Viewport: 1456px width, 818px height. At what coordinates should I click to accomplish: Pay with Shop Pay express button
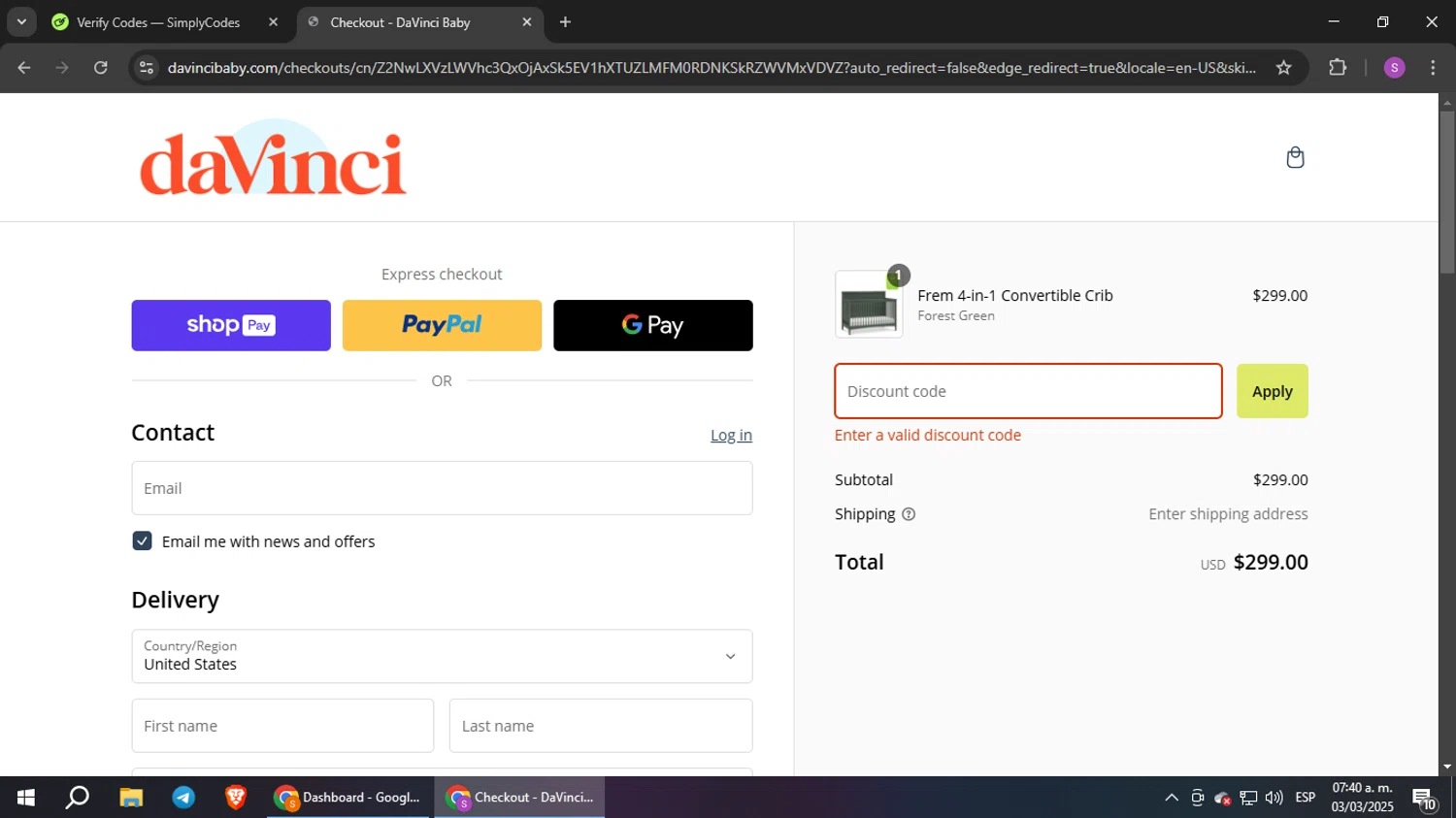[231, 325]
